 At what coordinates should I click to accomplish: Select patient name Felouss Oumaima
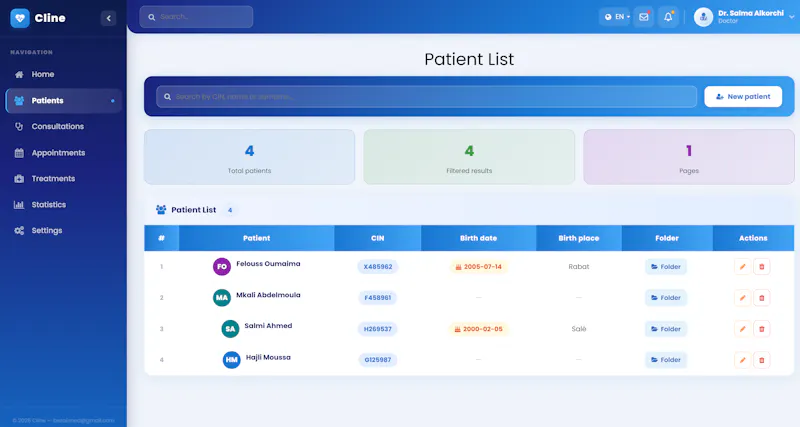pos(268,264)
